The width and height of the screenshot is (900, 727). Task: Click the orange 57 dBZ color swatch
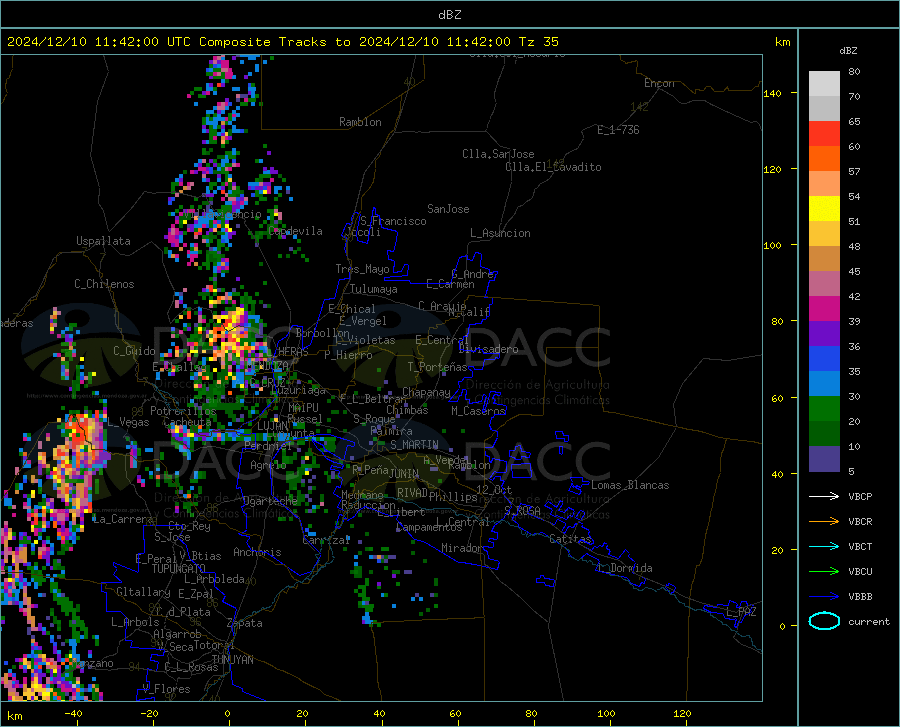pos(824,159)
